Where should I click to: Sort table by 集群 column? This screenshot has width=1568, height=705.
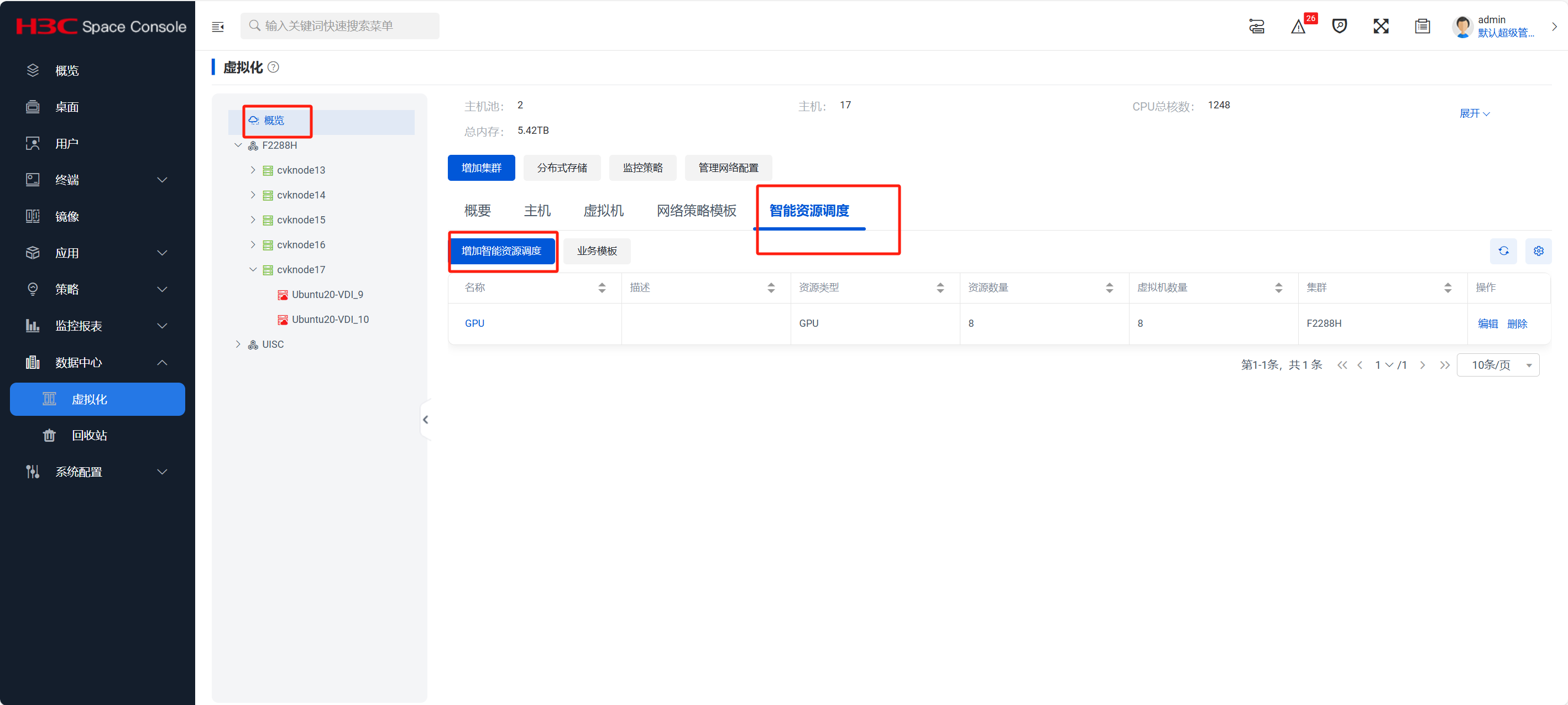[1447, 288]
